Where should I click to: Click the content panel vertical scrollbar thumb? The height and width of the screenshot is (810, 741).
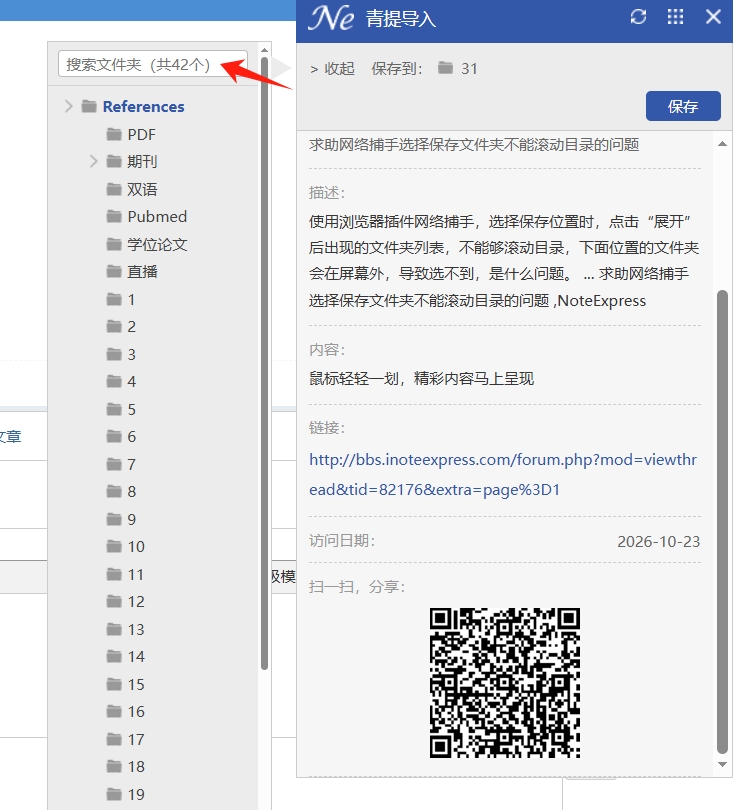(x=722, y=522)
